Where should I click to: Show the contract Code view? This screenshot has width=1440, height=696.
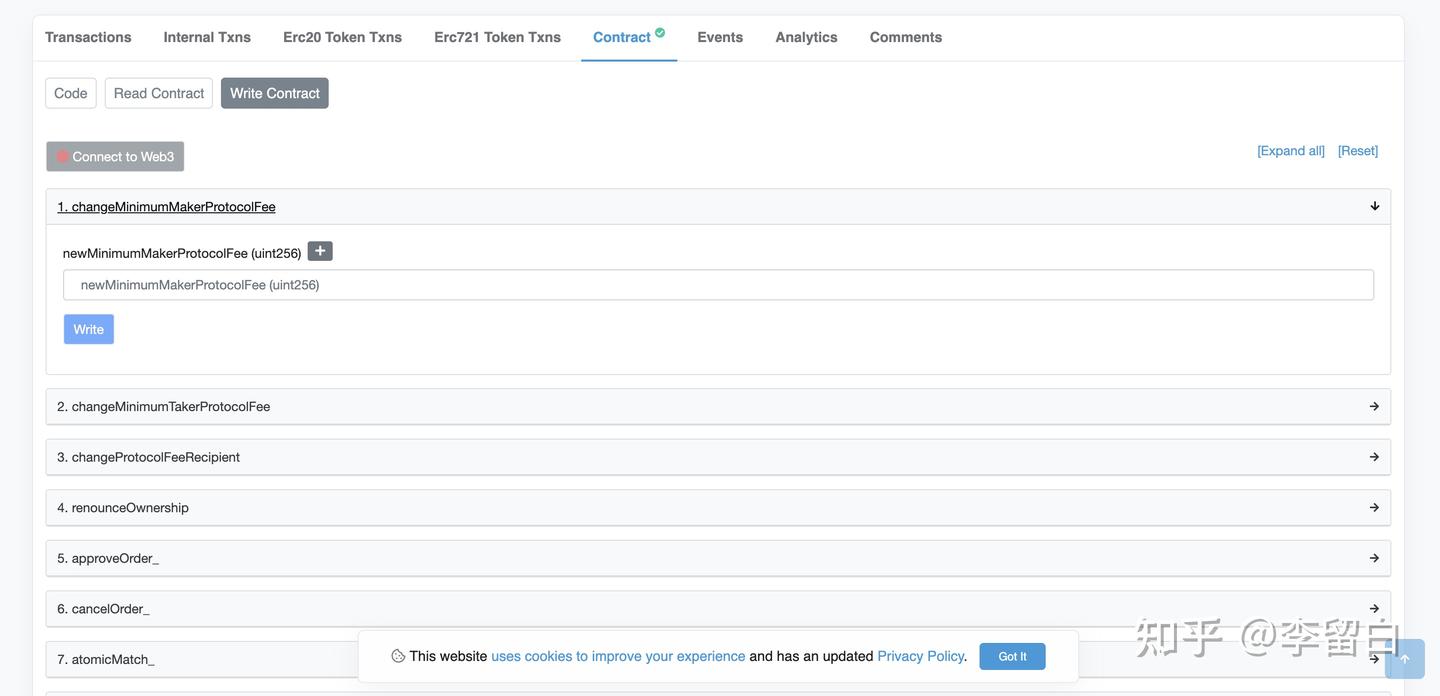71,93
